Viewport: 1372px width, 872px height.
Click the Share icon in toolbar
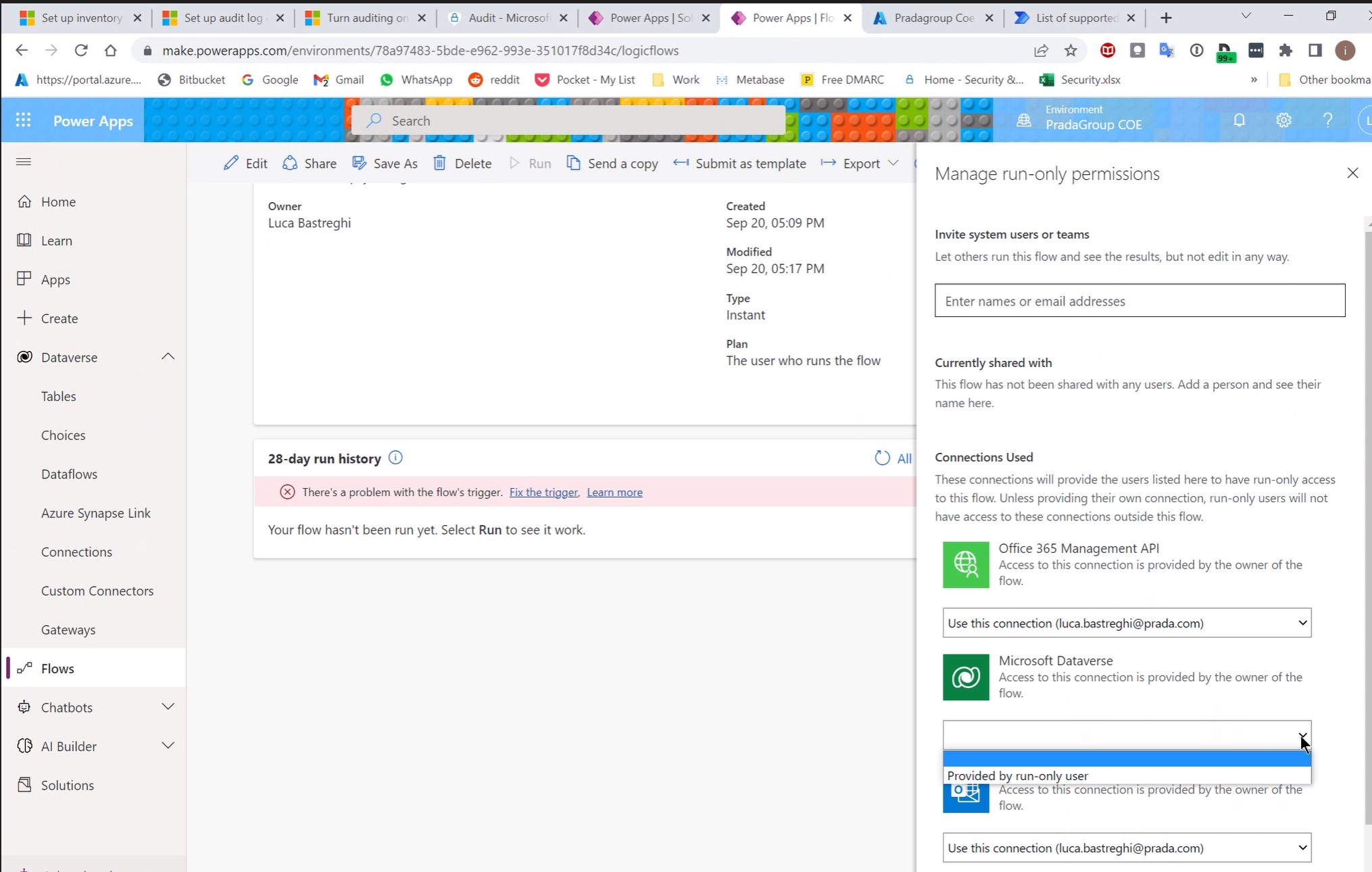[x=291, y=163]
